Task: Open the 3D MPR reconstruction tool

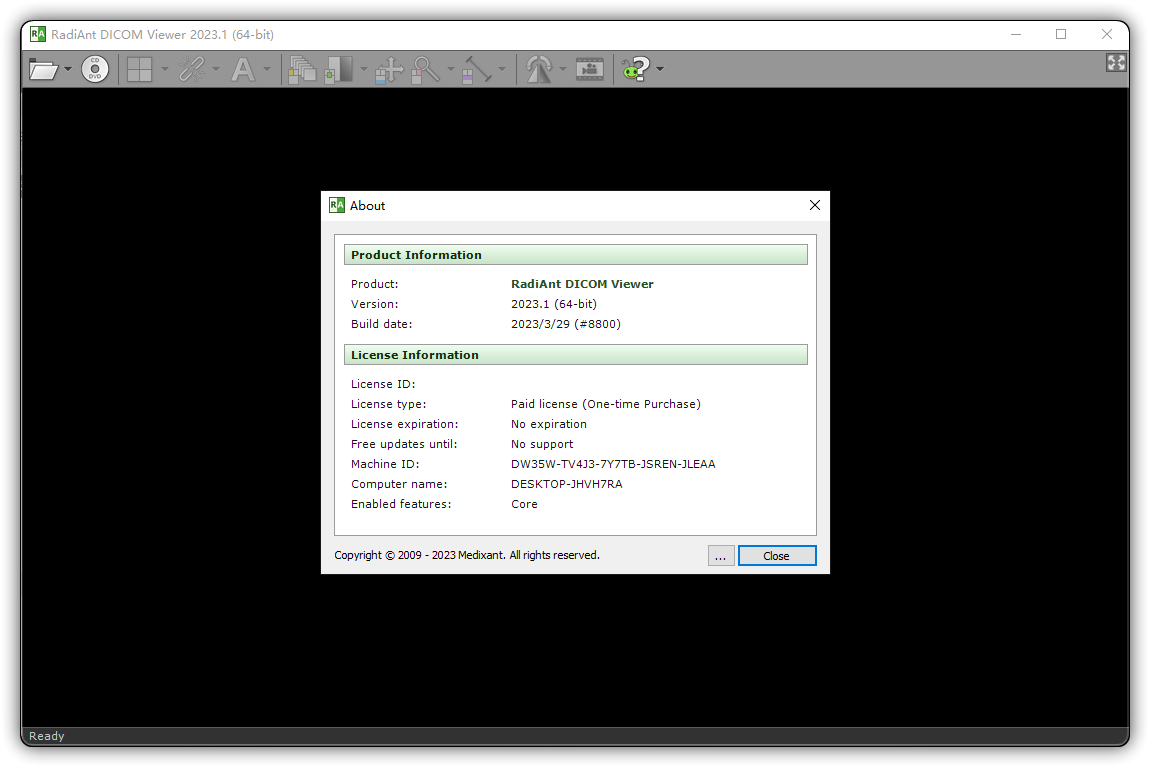Action: 539,70
